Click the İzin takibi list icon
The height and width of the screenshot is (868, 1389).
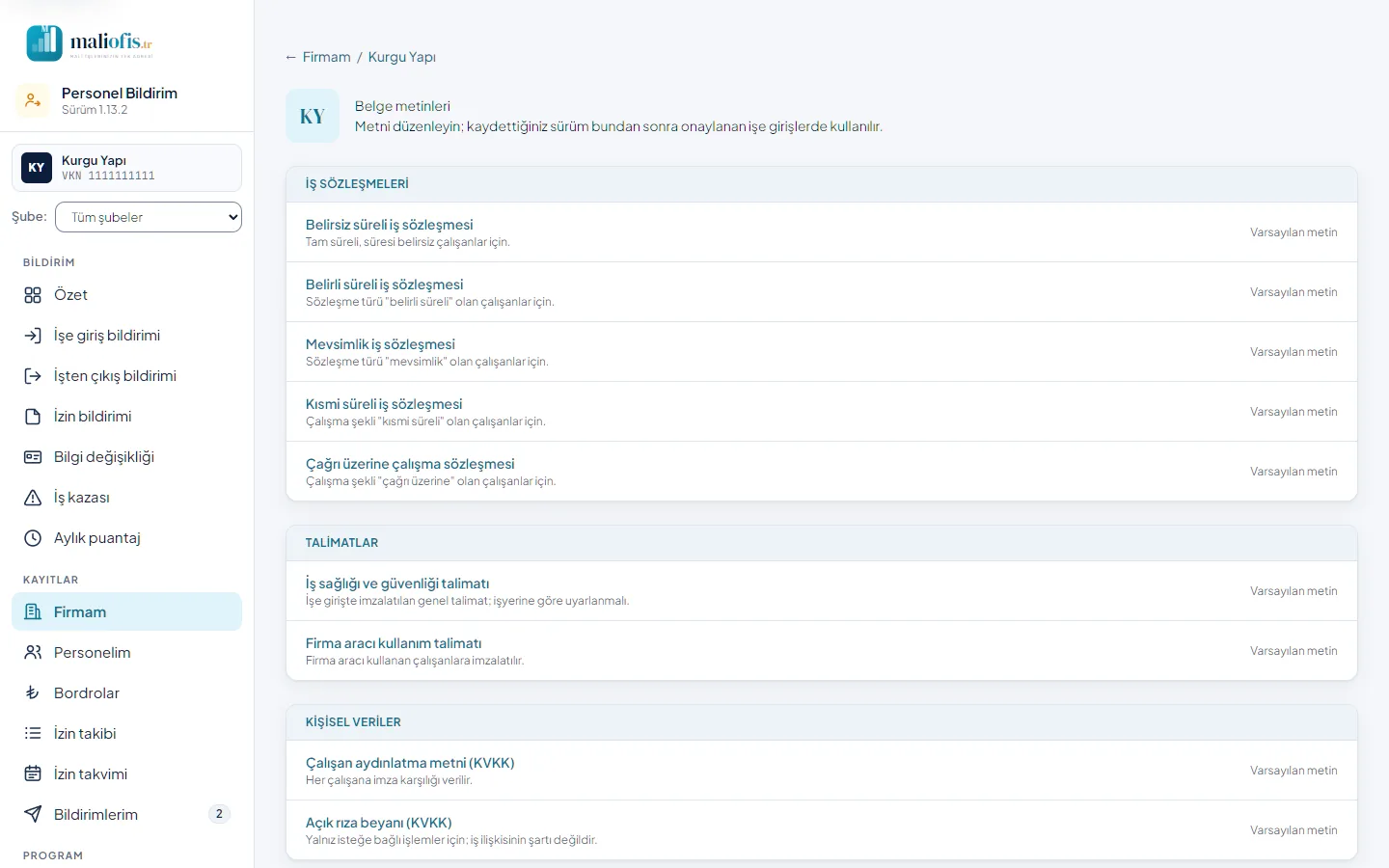pos(33,734)
